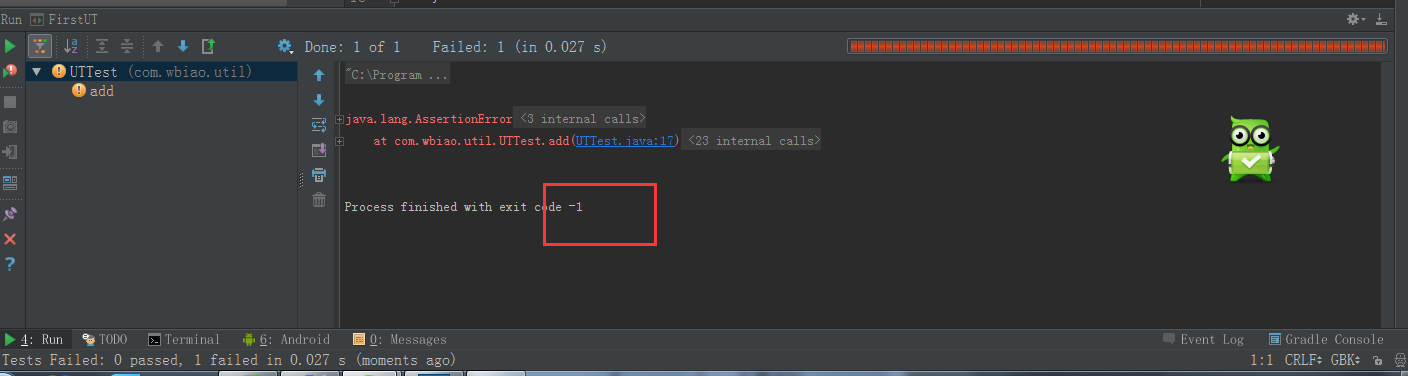
Task: Click the Stop process square icon
Action: pos(10,101)
